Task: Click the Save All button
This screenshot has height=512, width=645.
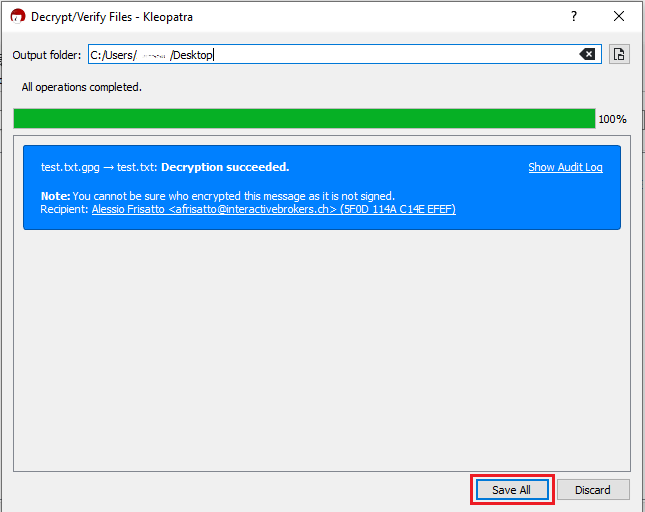Action: point(512,489)
